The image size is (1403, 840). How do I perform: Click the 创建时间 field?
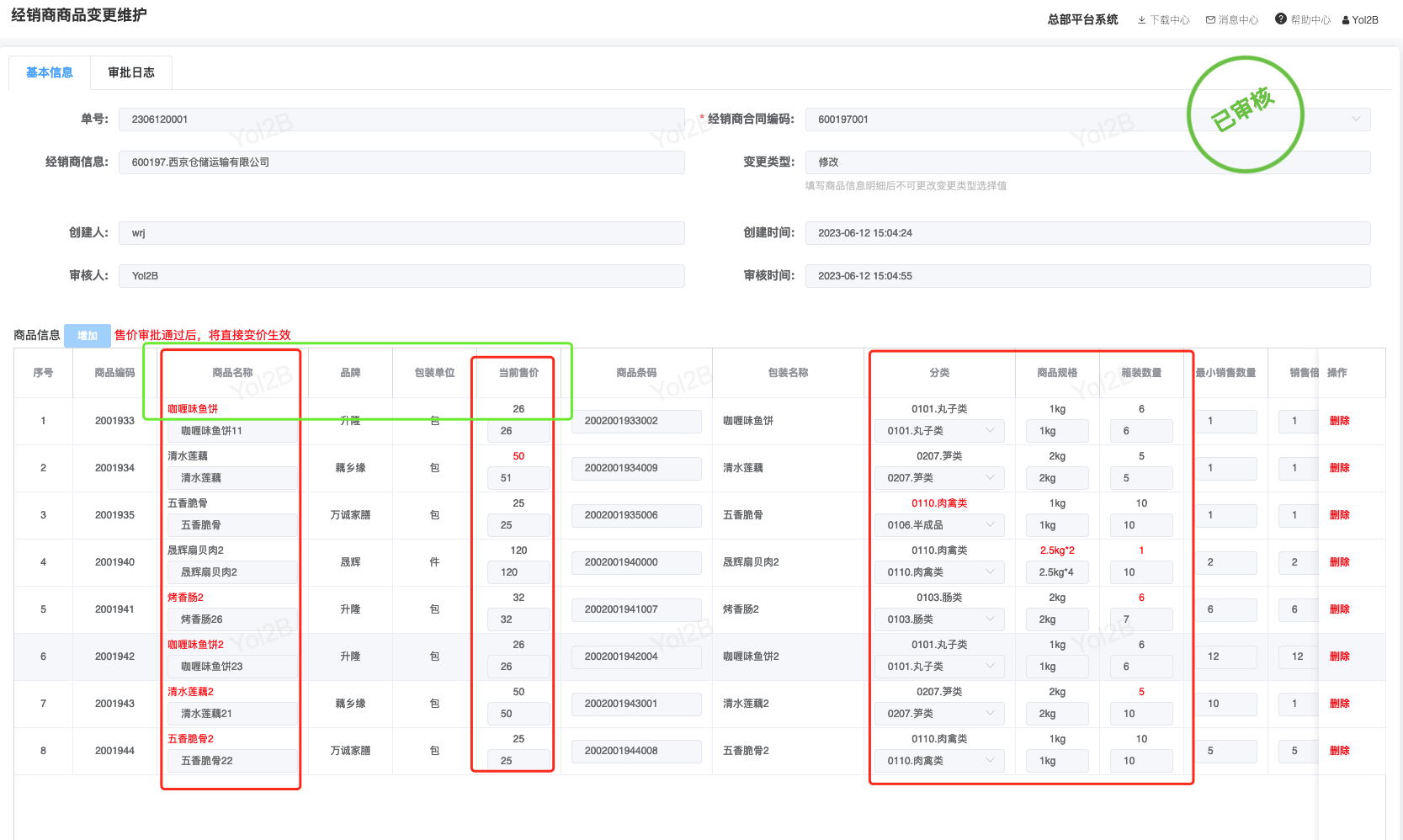pos(1088,233)
